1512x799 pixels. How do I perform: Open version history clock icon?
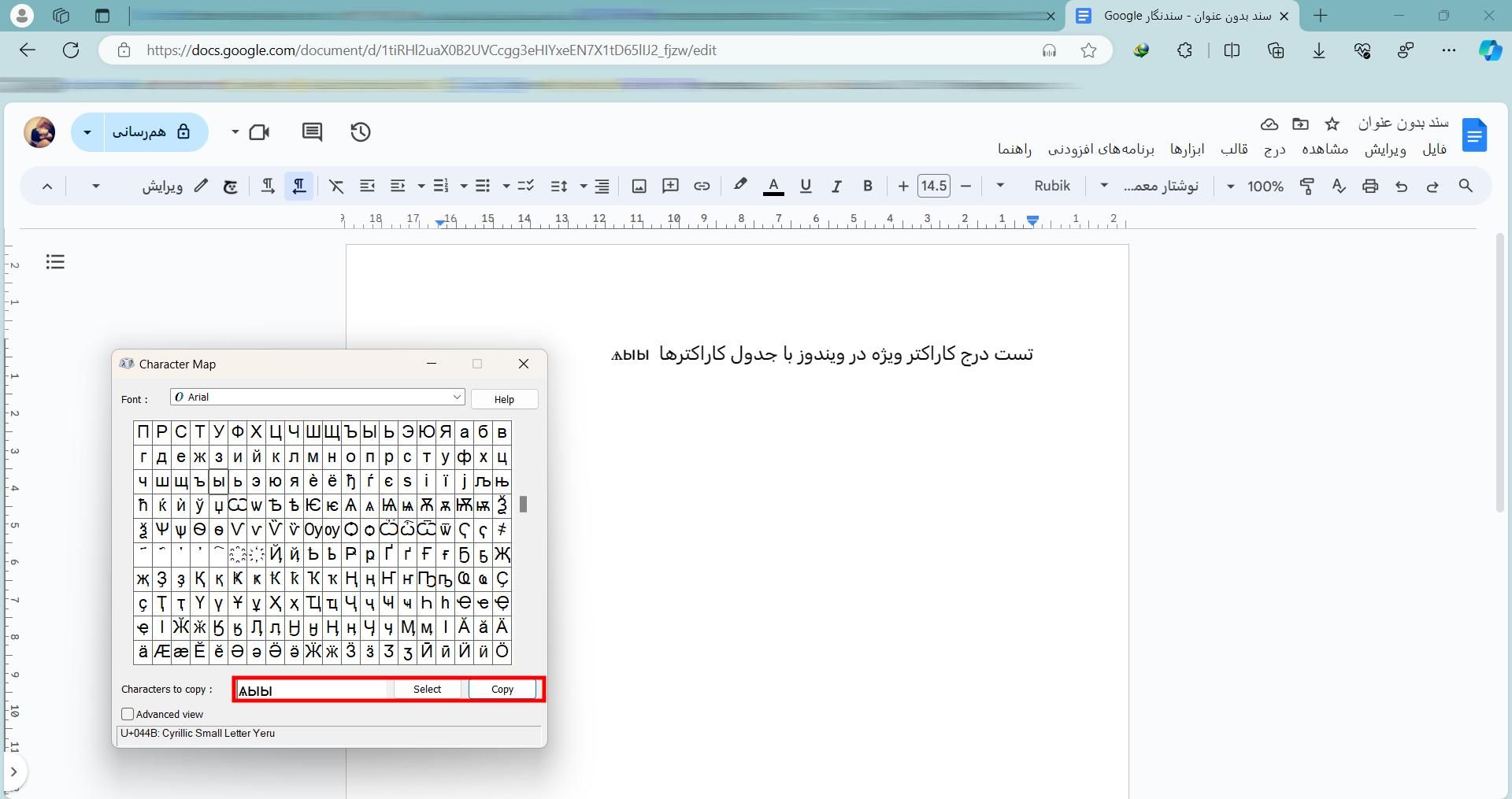click(361, 132)
